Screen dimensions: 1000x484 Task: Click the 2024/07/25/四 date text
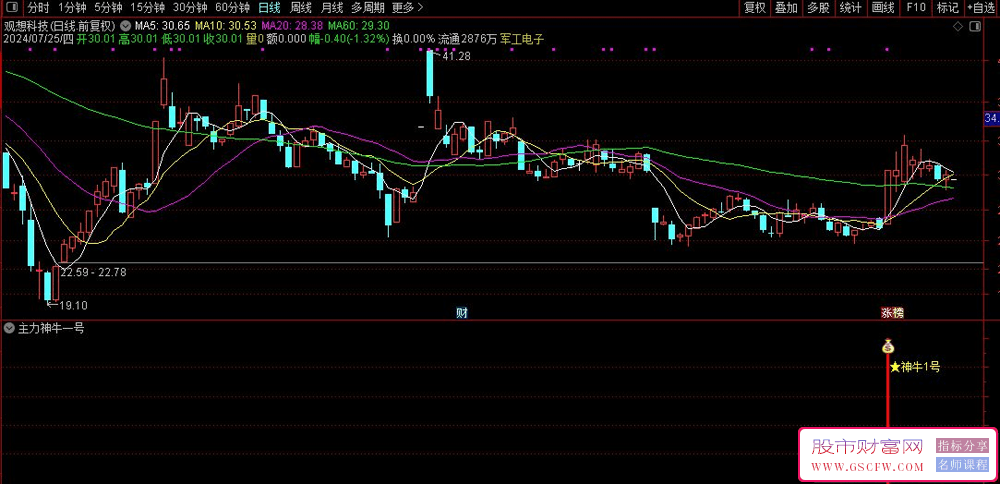(38, 39)
